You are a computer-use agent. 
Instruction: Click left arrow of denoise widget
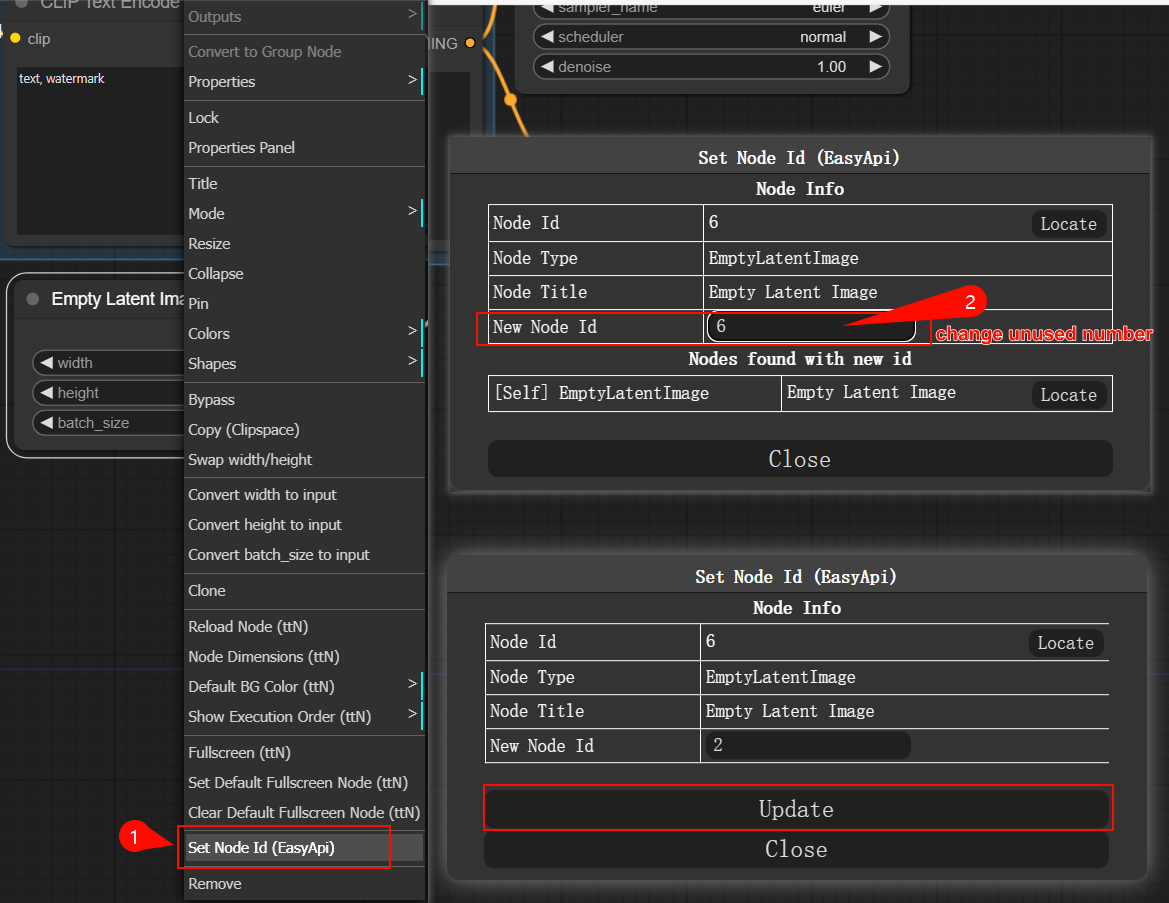pos(547,66)
